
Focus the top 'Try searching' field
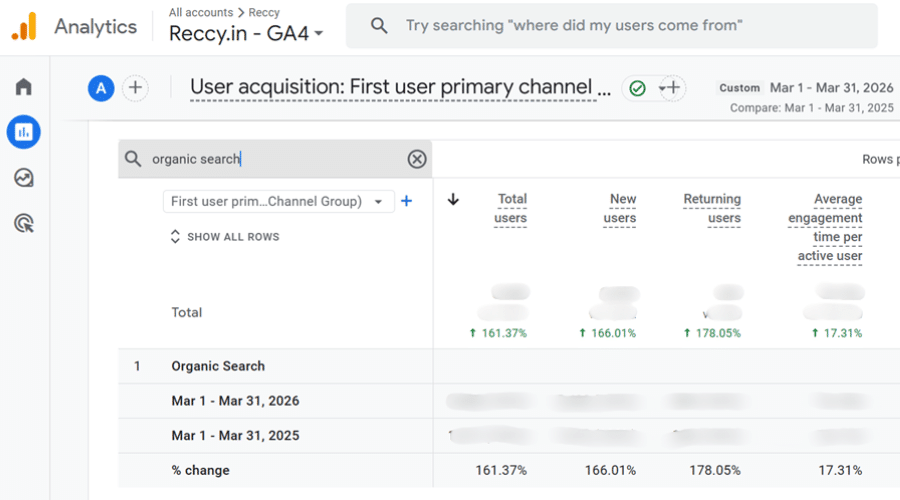[x=611, y=25]
